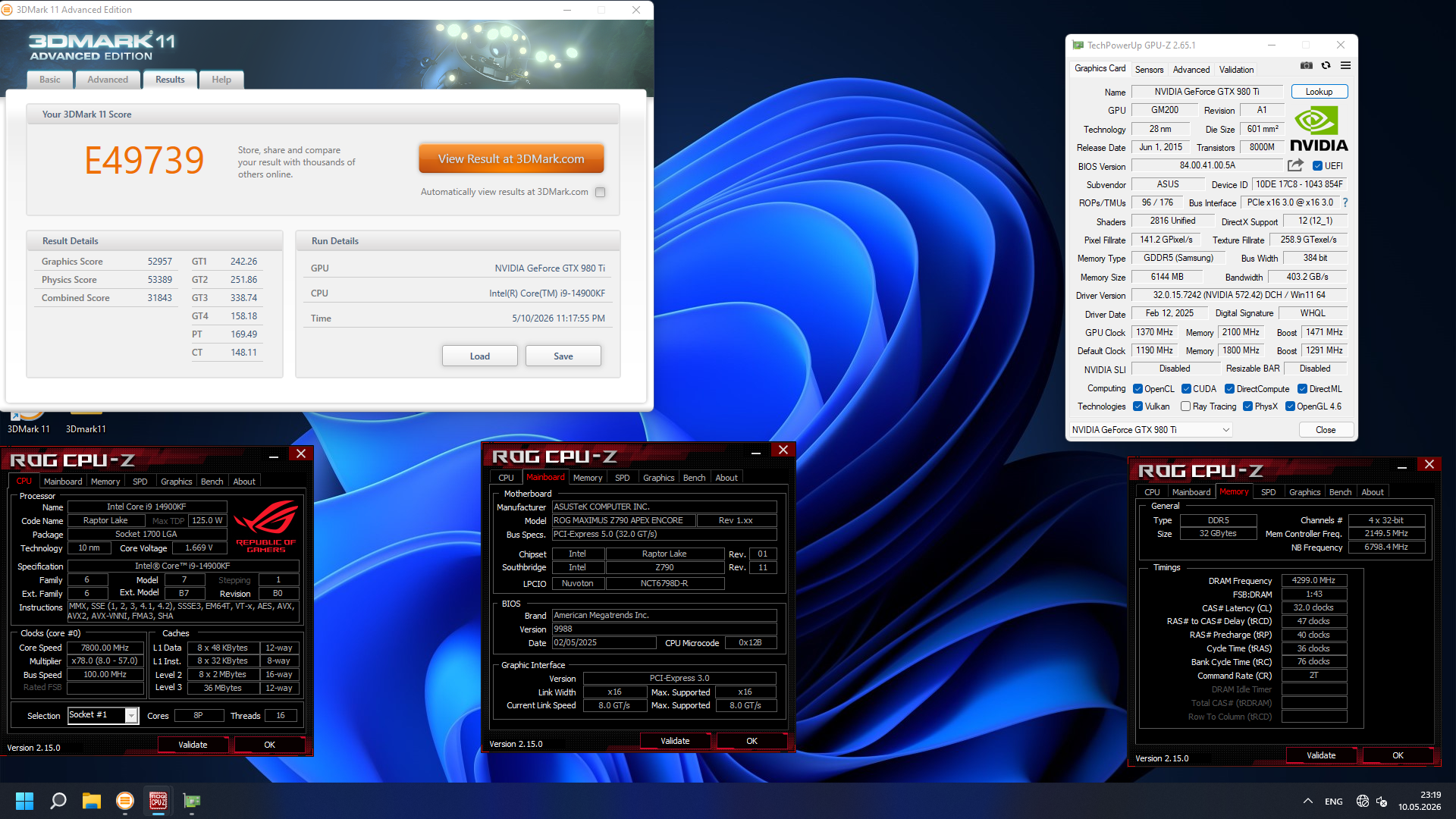Click Load button in Run Details
Image resolution: width=1456 pixels, height=819 pixels.
point(480,356)
